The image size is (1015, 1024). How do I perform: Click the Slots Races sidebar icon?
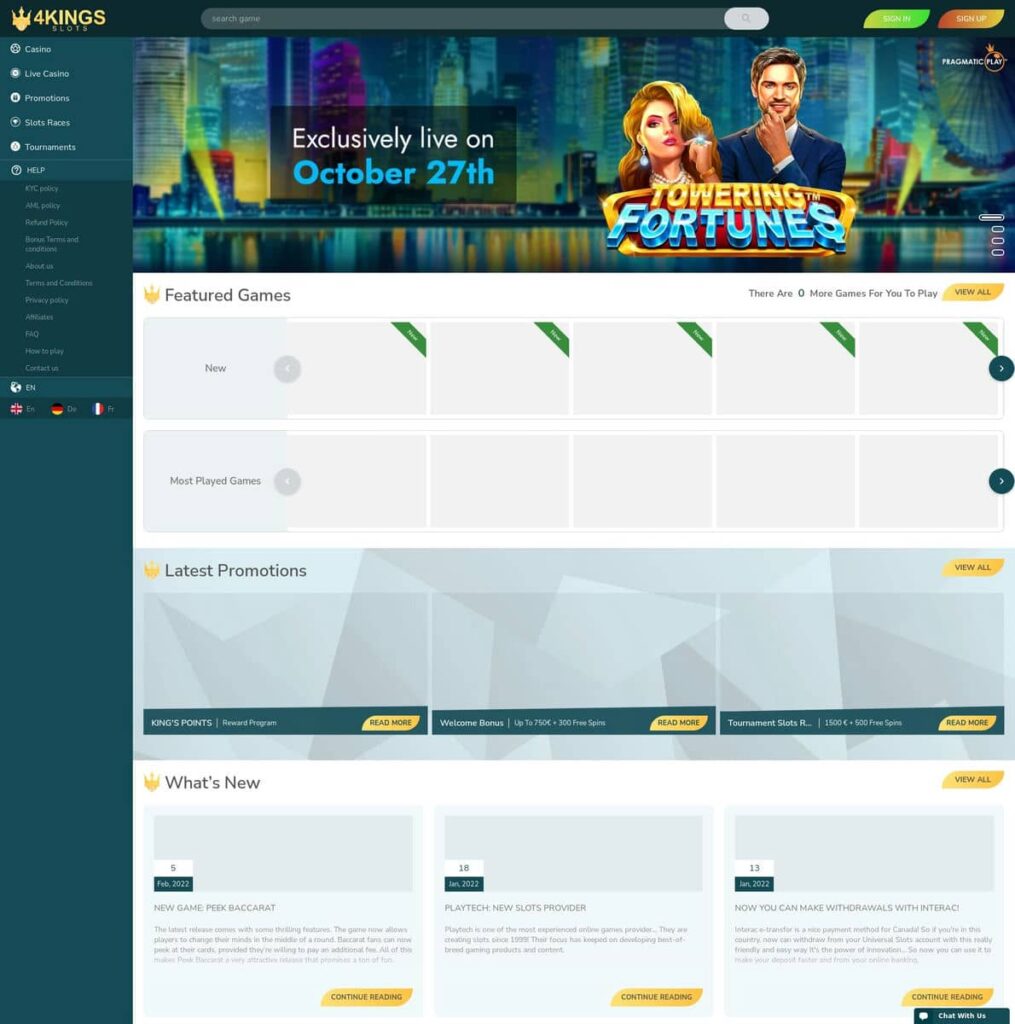coord(15,122)
